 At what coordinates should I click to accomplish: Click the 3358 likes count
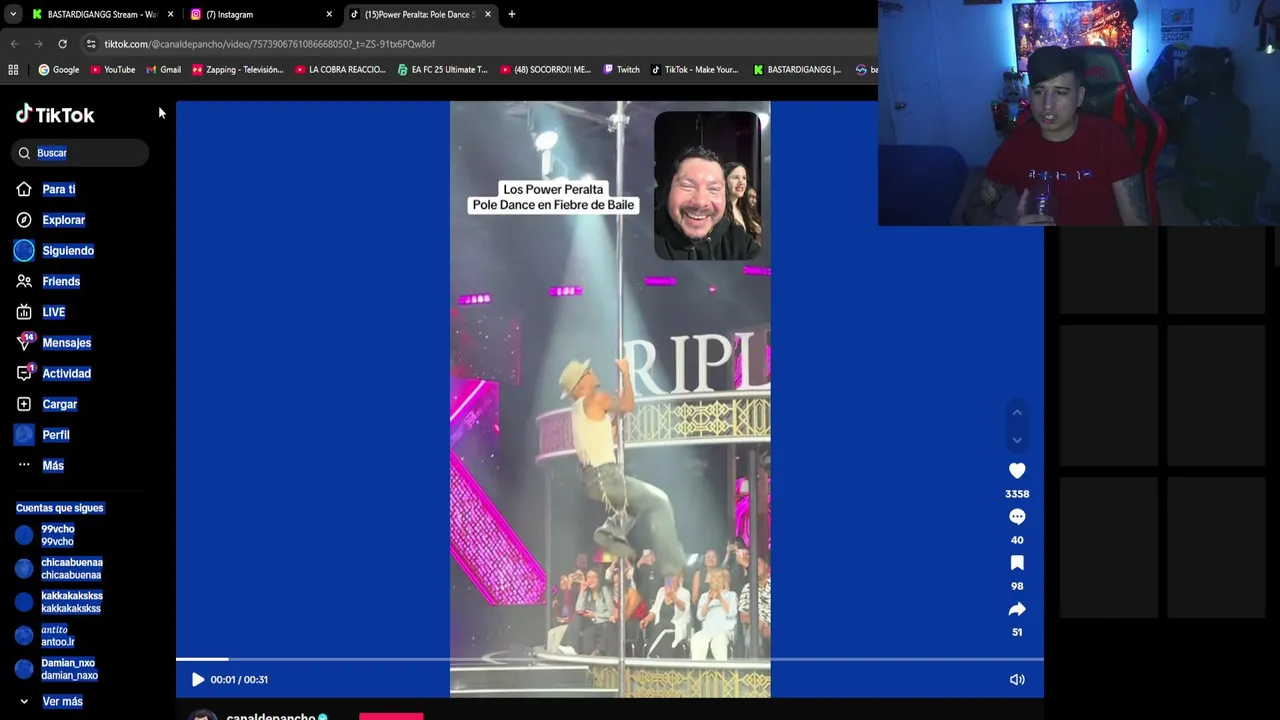[1017, 494]
